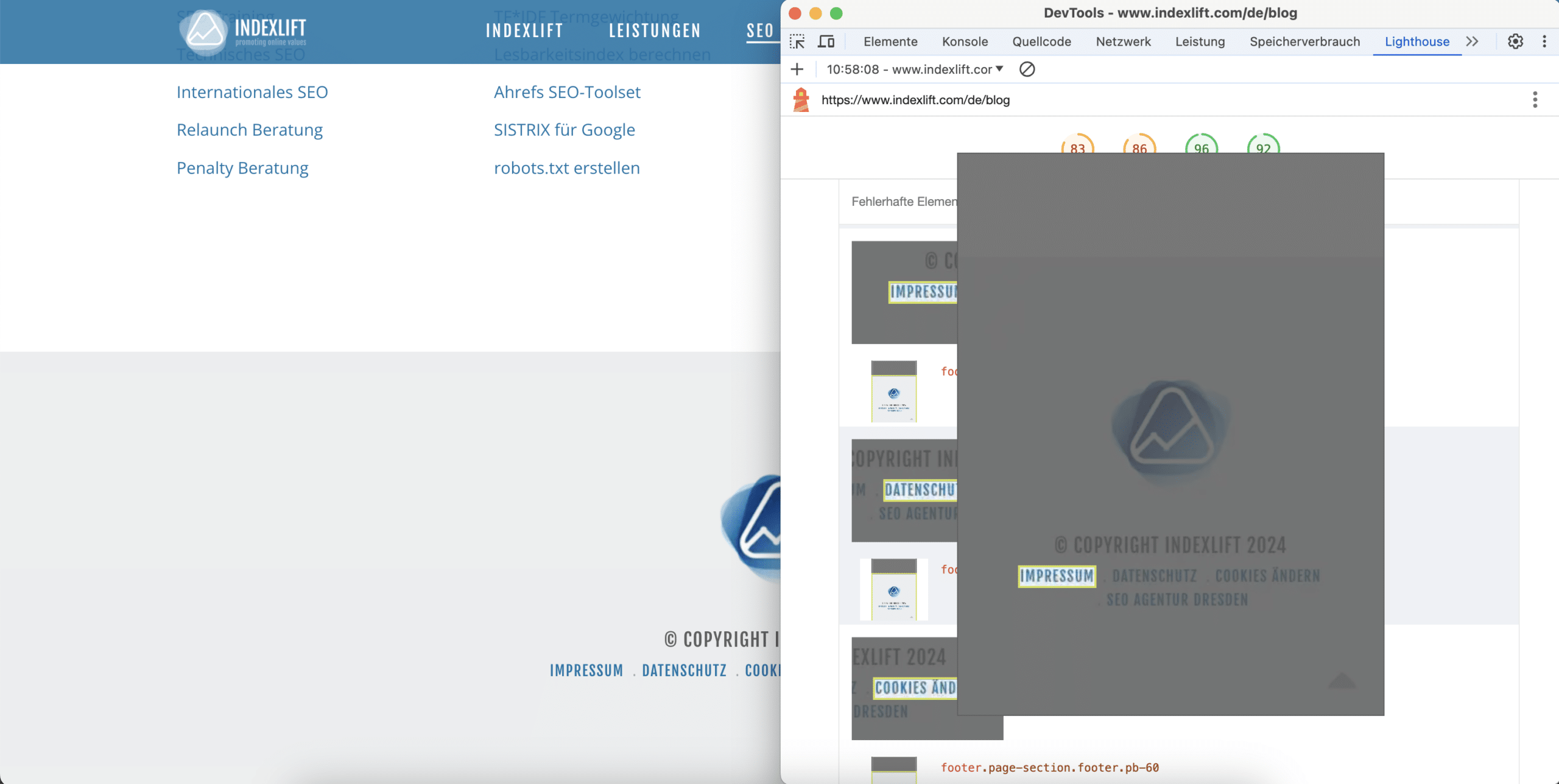Show more DevTools tabs with chevrons
Screen dimensions: 1559x784
tap(1472, 41)
